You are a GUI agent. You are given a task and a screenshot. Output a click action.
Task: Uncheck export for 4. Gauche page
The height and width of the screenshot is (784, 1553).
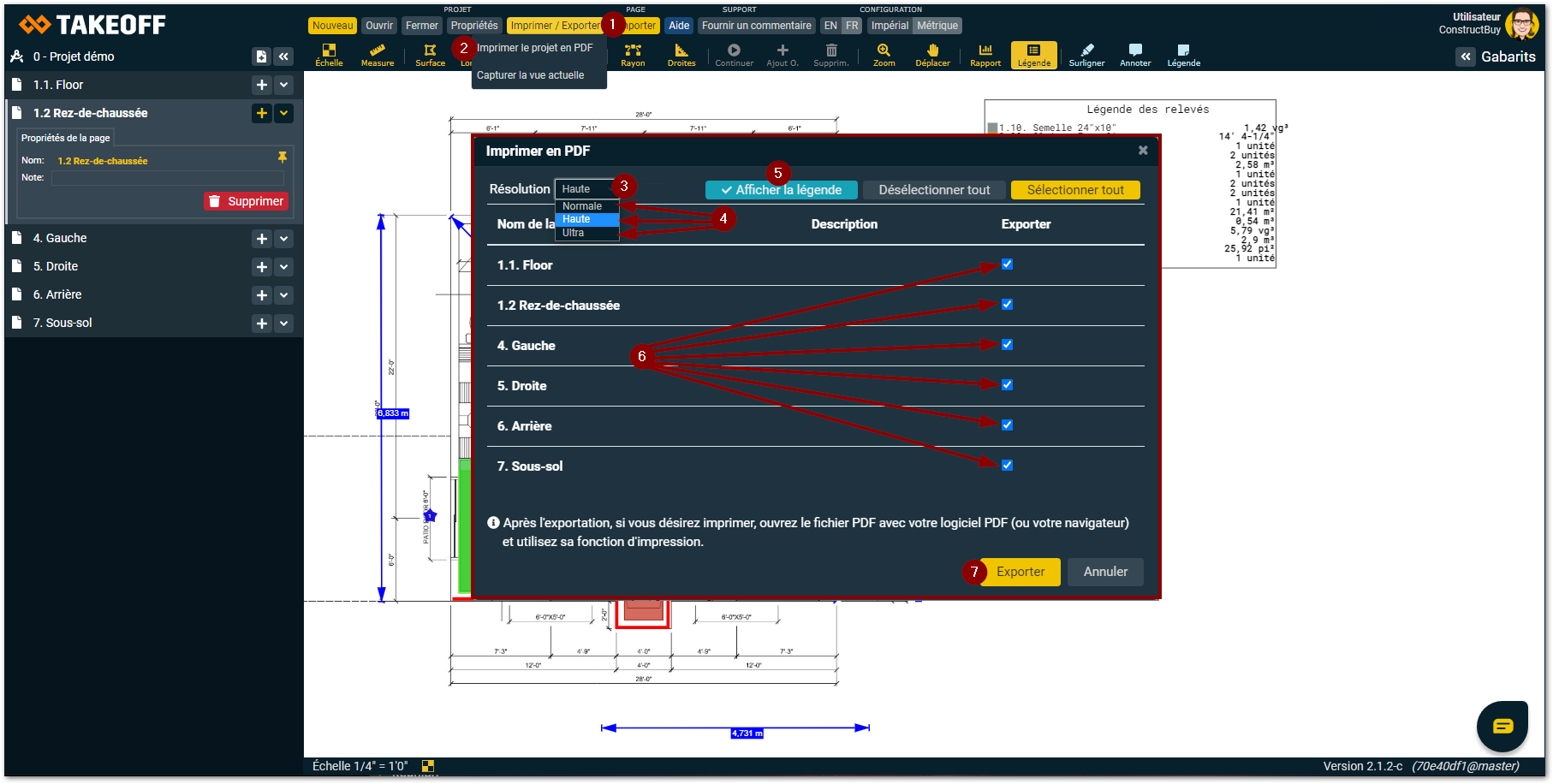(1007, 345)
